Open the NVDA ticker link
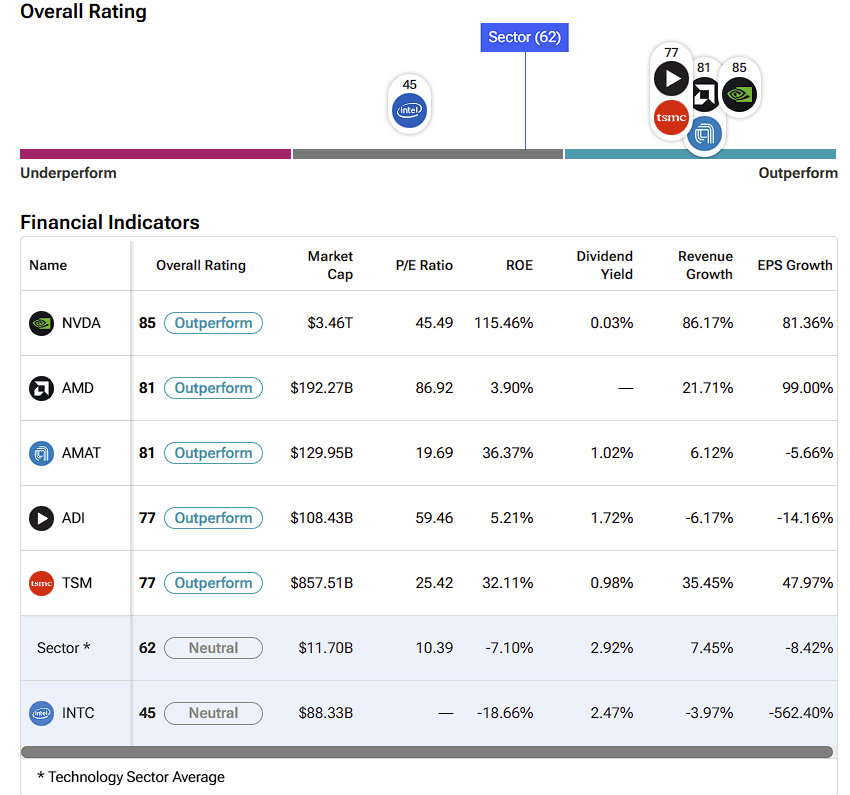This screenshot has width=850, height=795. [81, 323]
